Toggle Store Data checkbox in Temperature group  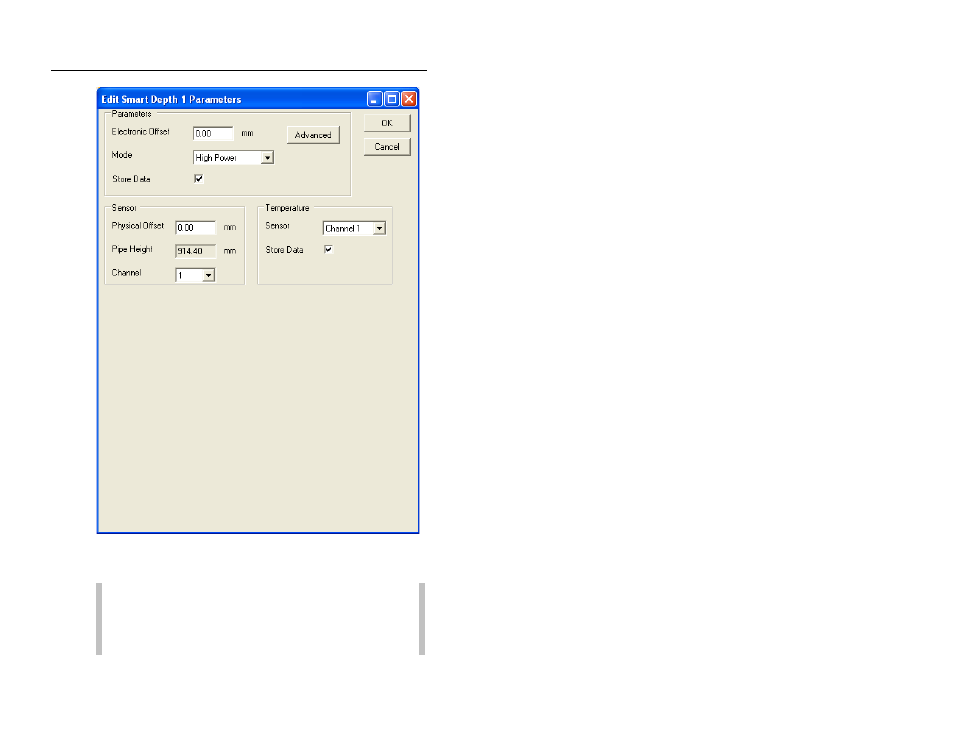(x=329, y=249)
